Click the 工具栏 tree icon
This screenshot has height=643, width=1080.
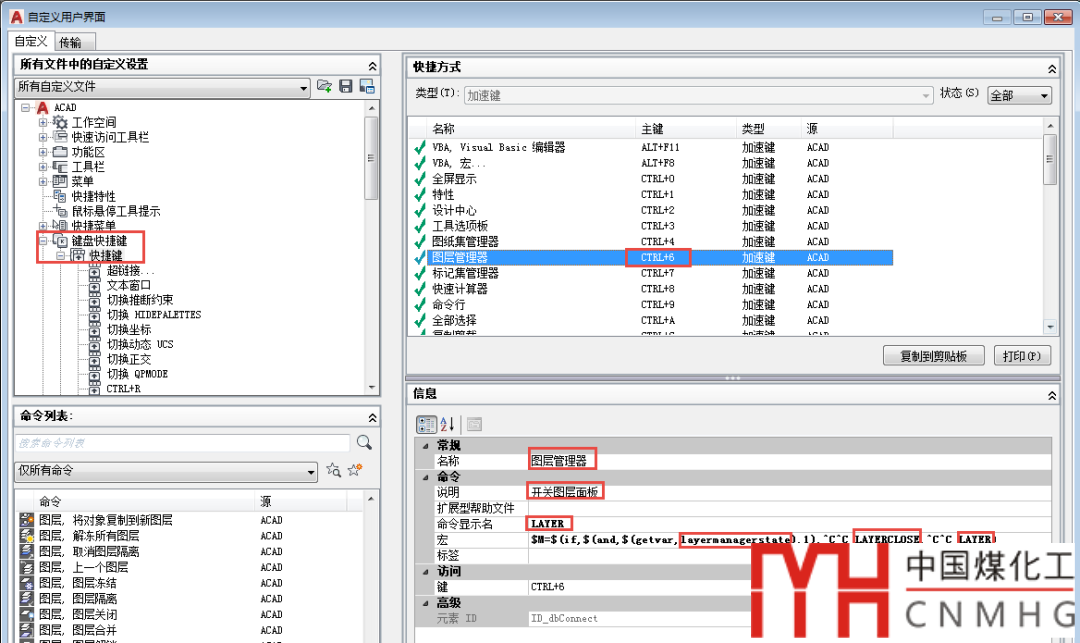point(61,167)
